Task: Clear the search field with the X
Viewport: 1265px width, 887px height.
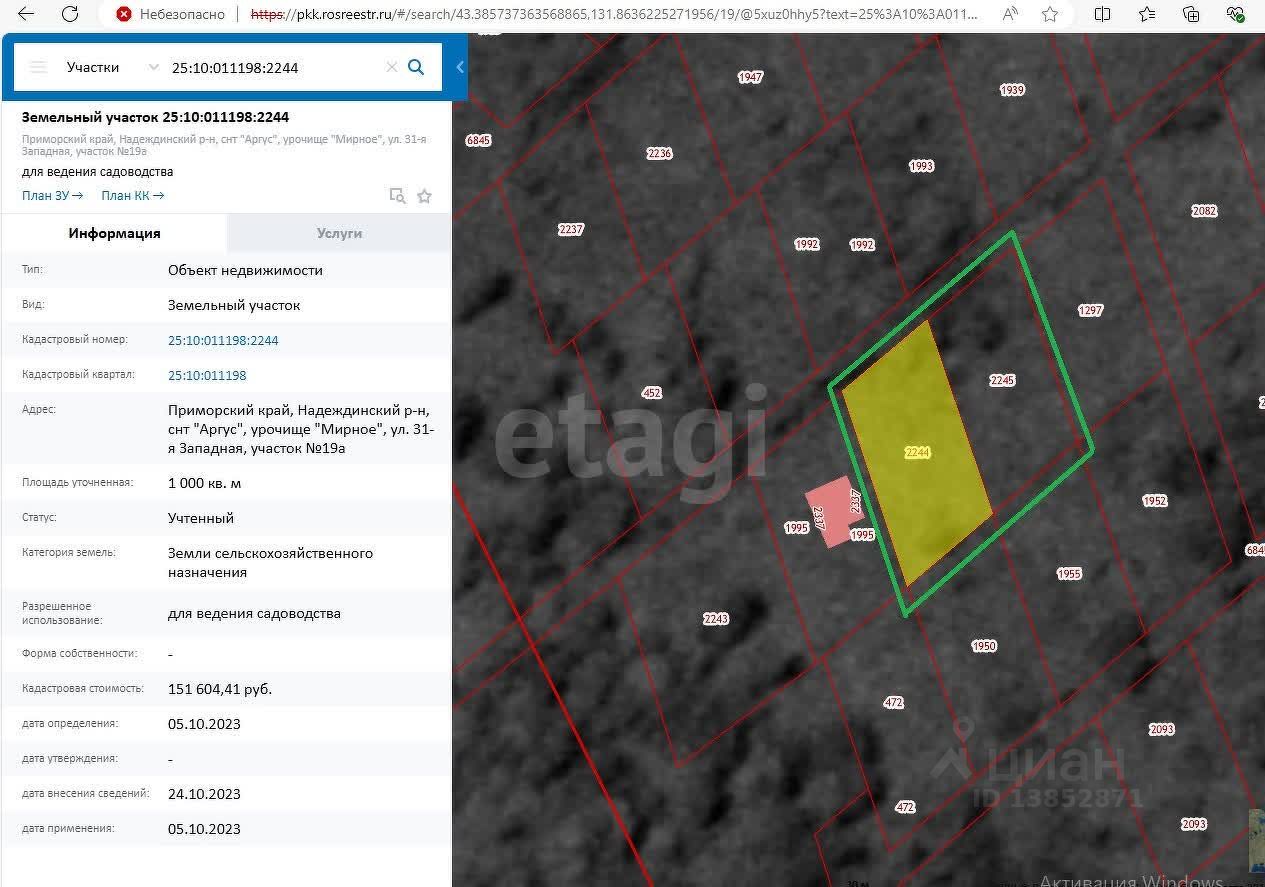Action: (391, 67)
